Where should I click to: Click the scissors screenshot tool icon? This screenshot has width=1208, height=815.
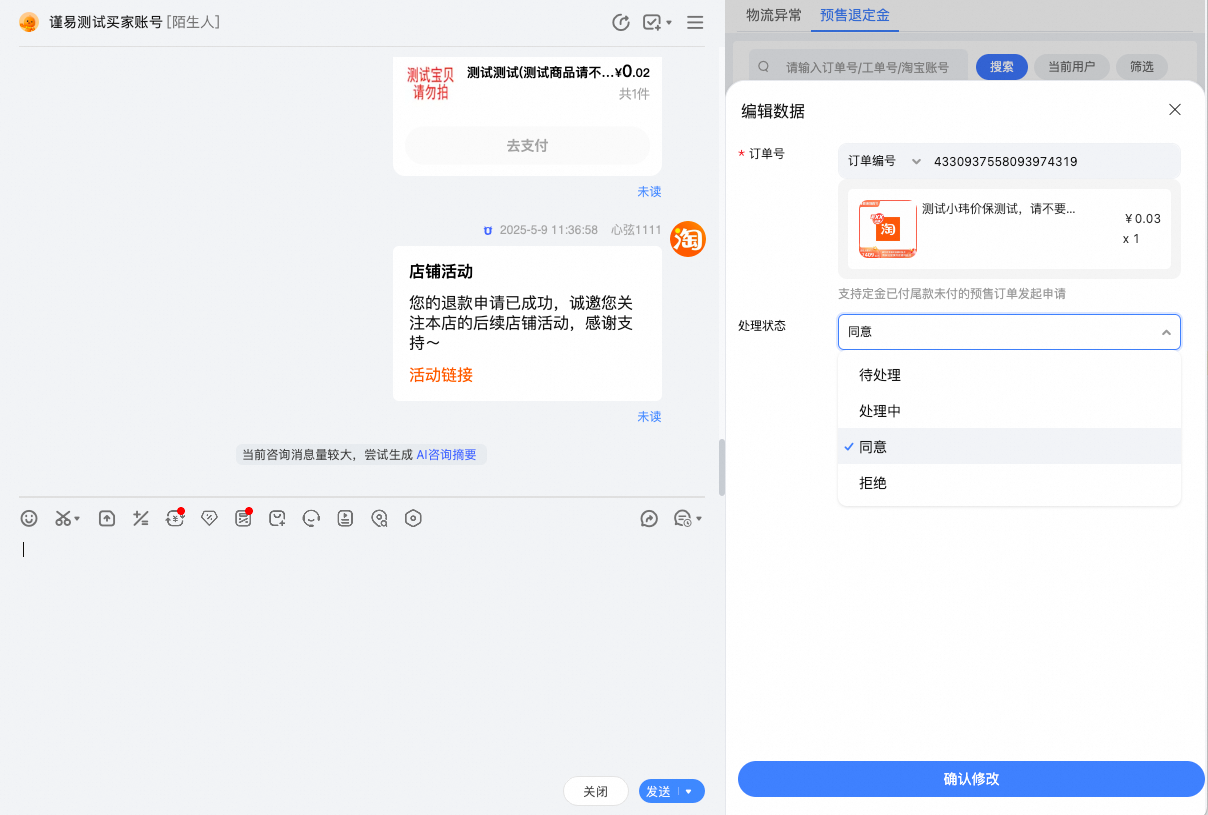coord(64,518)
